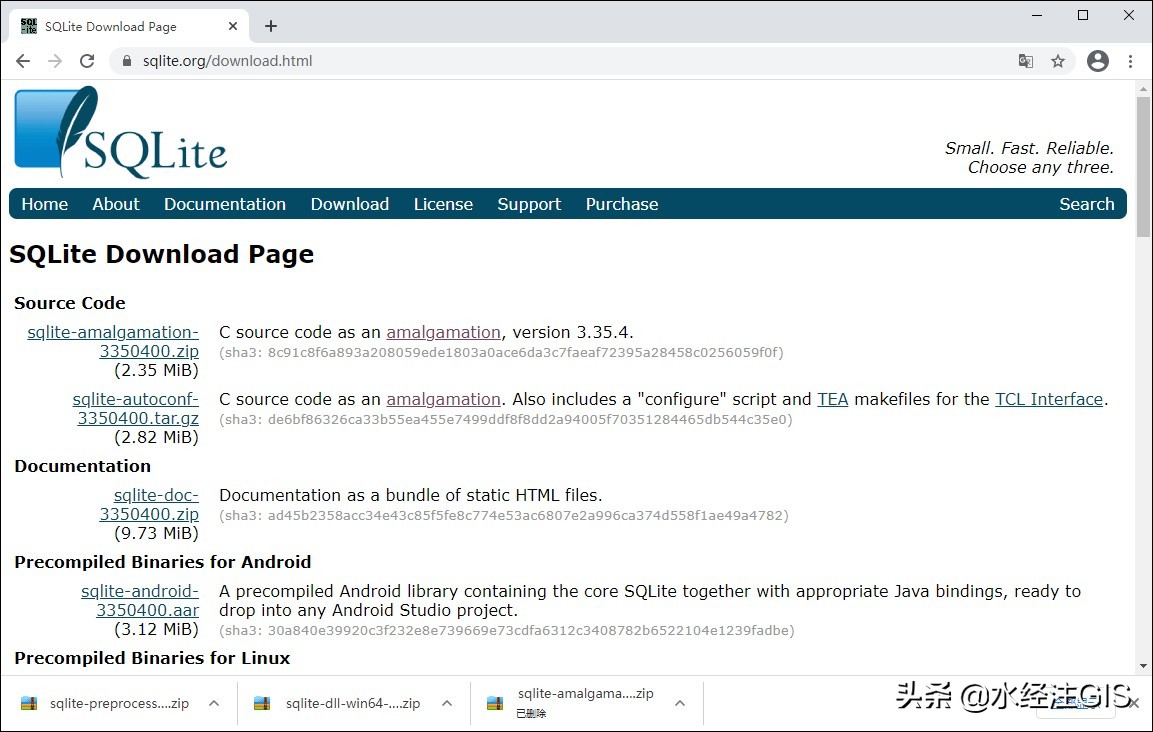
Task: Expand options for sqlite-dll-win64 download
Action: [x=447, y=703]
